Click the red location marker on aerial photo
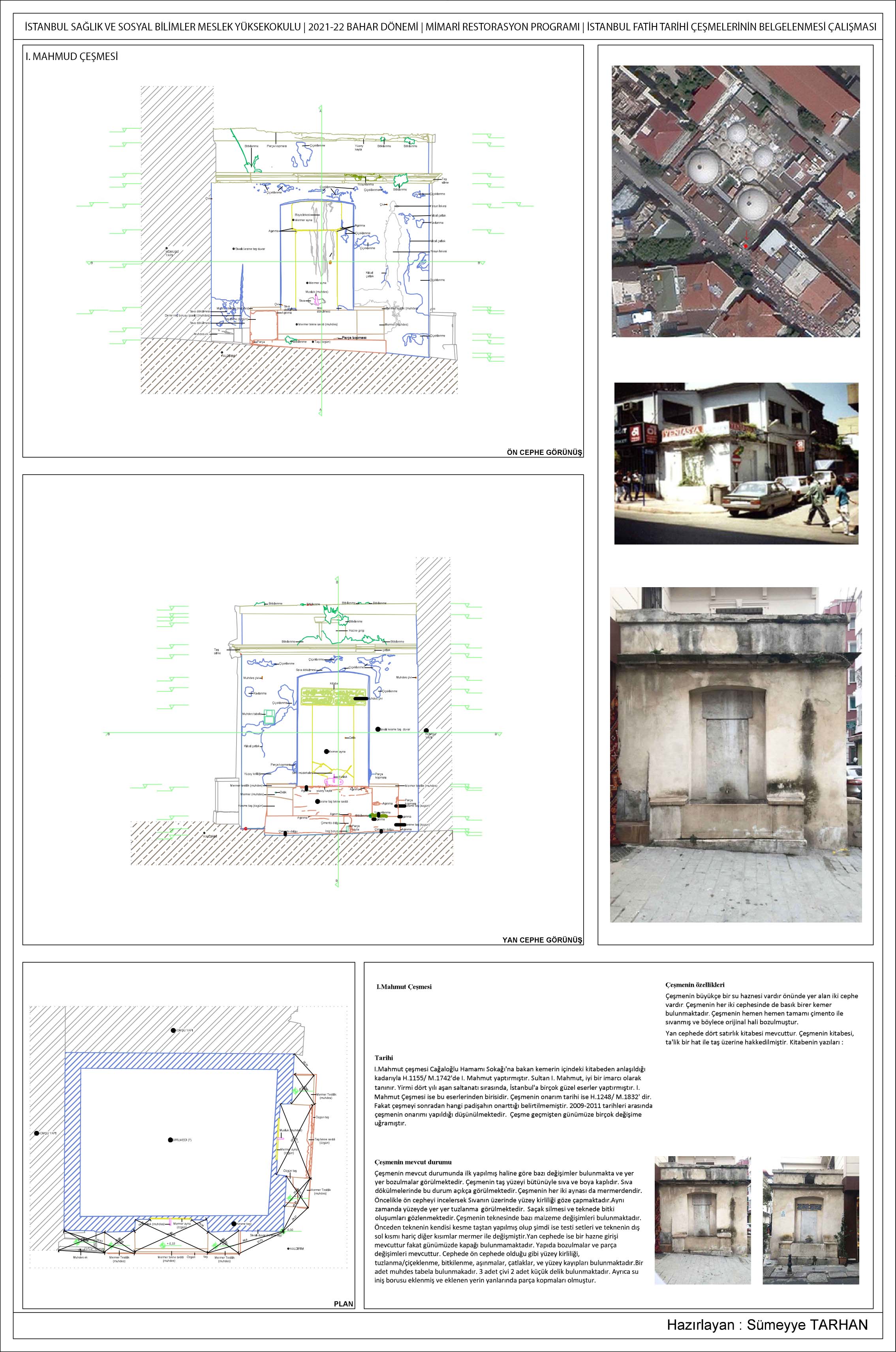The height and width of the screenshot is (1352, 896). pyautogui.click(x=746, y=246)
